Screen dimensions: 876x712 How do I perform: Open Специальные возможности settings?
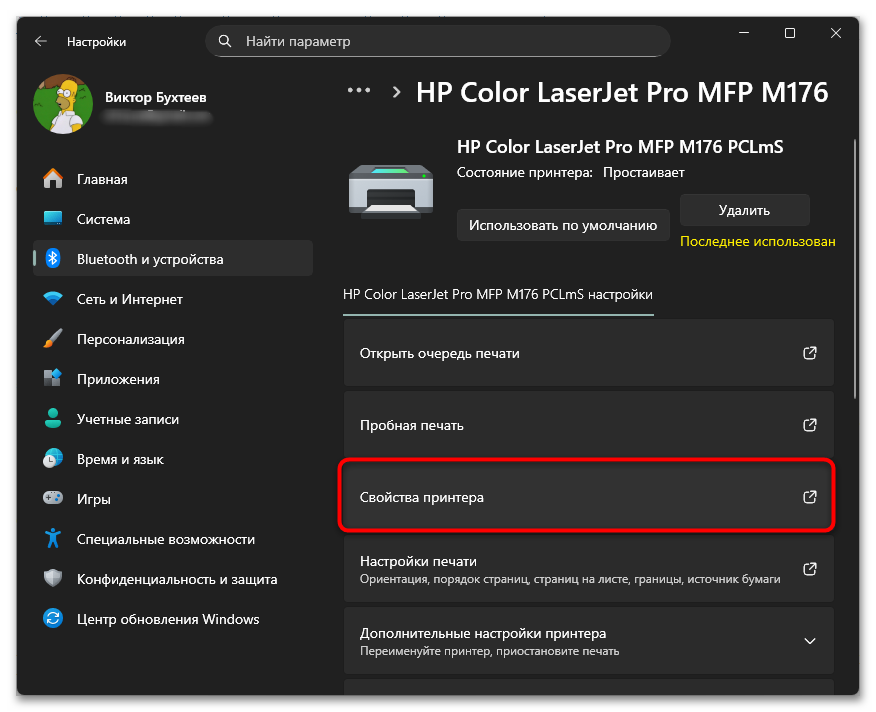point(173,539)
